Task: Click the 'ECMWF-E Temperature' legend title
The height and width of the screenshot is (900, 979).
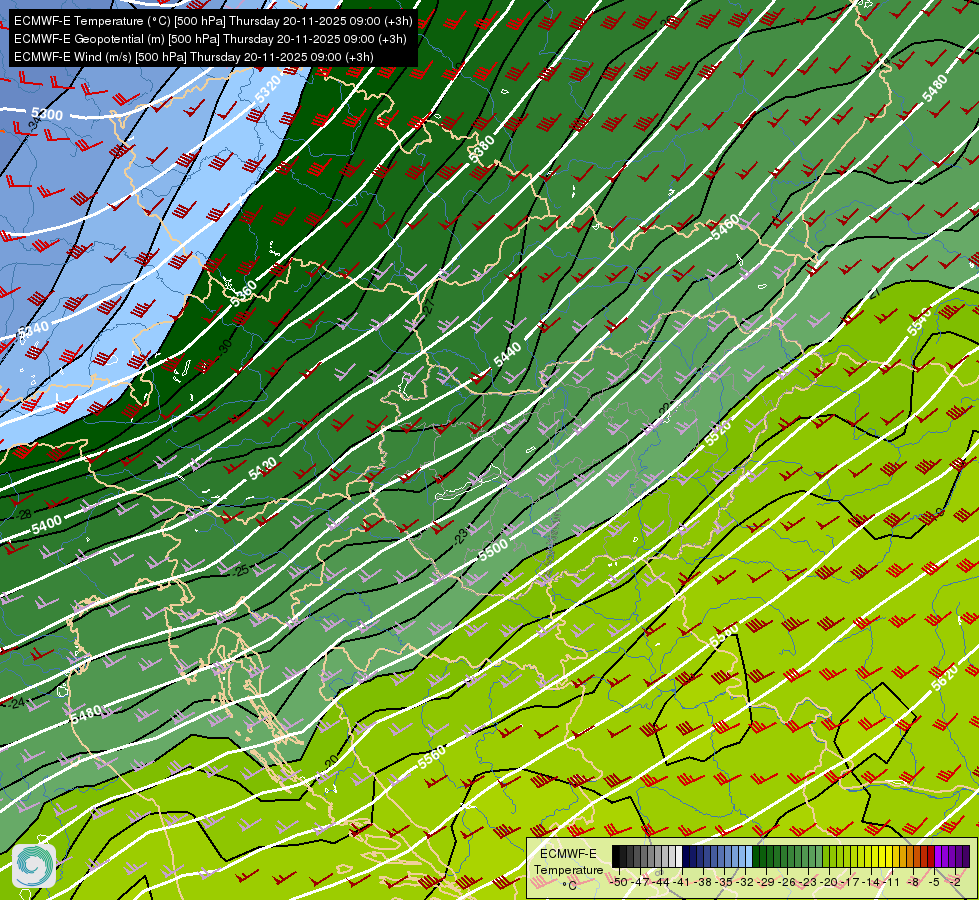Action: (568, 861)
